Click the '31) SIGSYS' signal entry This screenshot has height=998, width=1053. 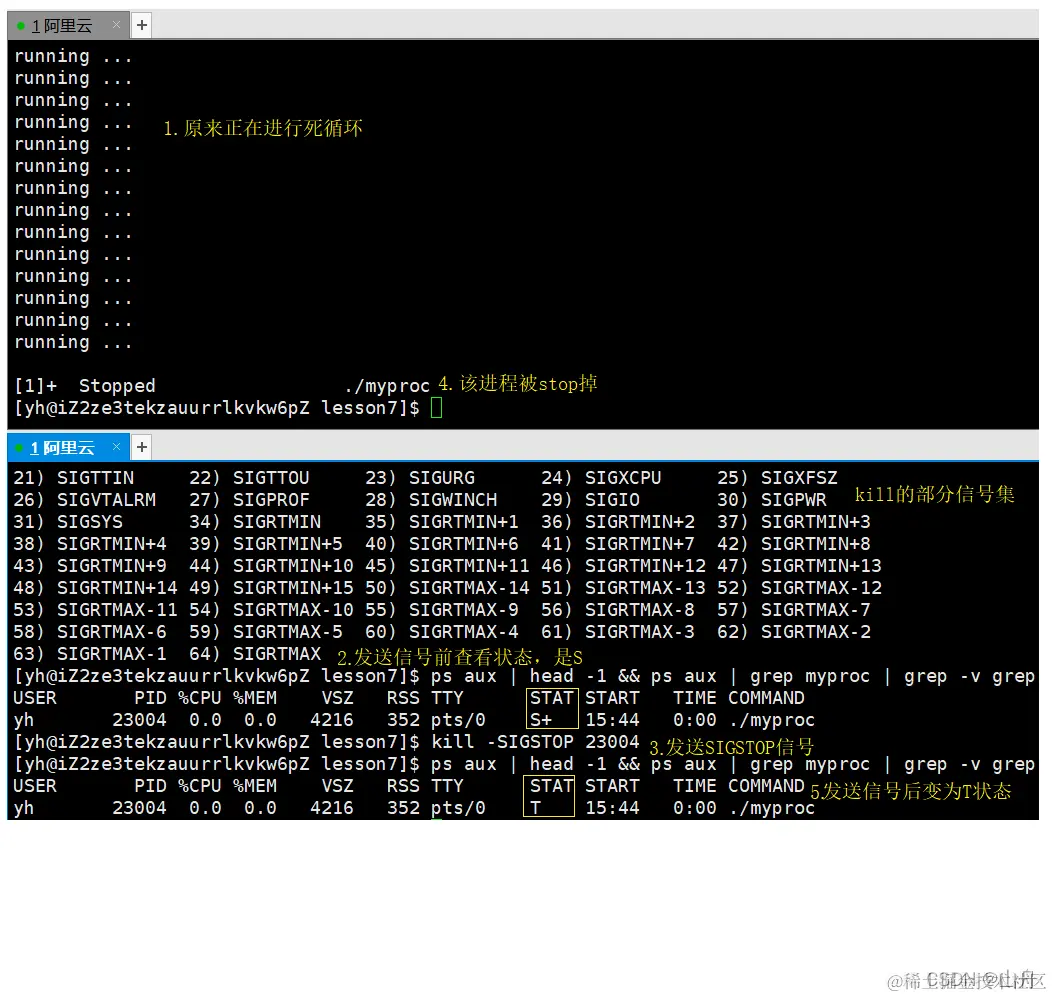pos(68,522)
